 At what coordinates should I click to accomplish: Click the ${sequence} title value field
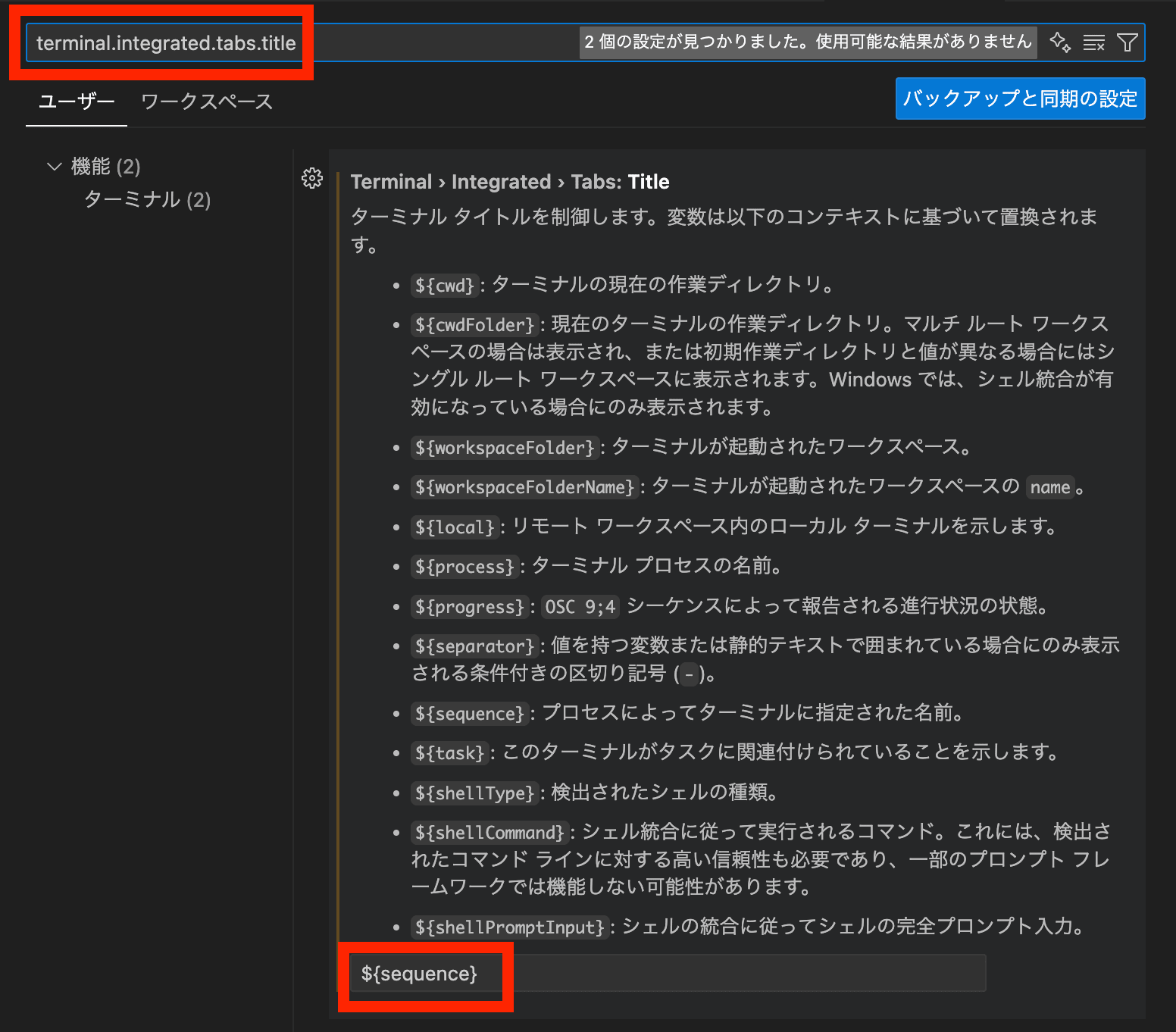[x=667, y=973]
